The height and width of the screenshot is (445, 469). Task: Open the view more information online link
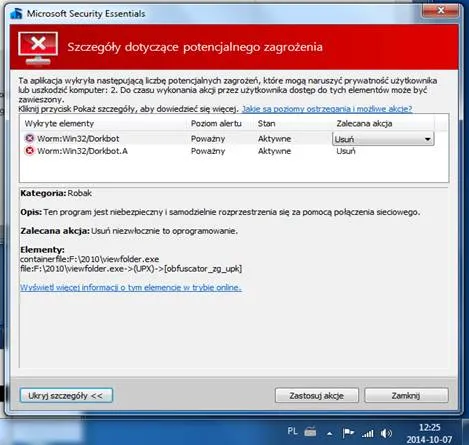pos(131,287)
